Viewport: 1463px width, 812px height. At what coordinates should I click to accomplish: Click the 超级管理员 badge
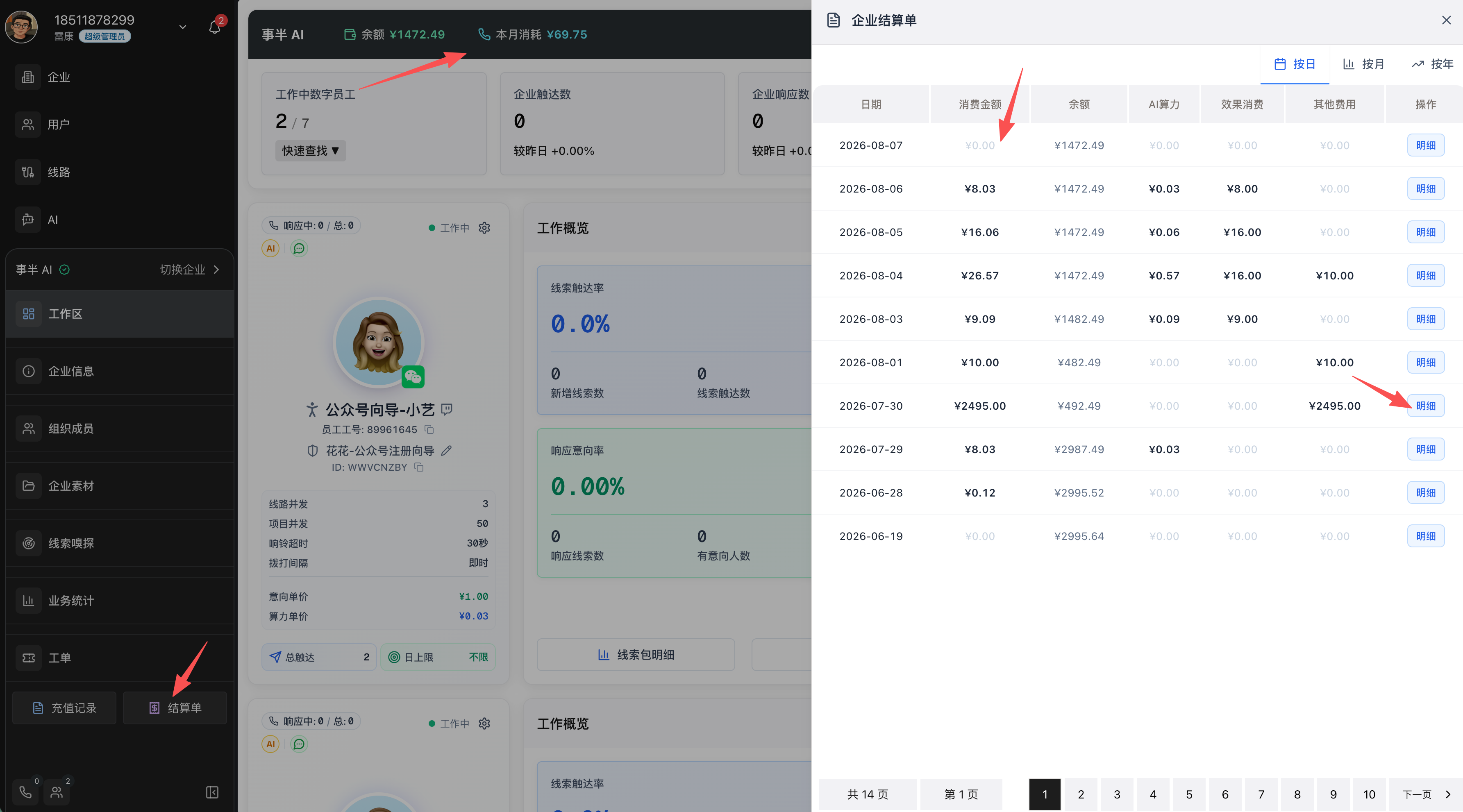[104, 36]
